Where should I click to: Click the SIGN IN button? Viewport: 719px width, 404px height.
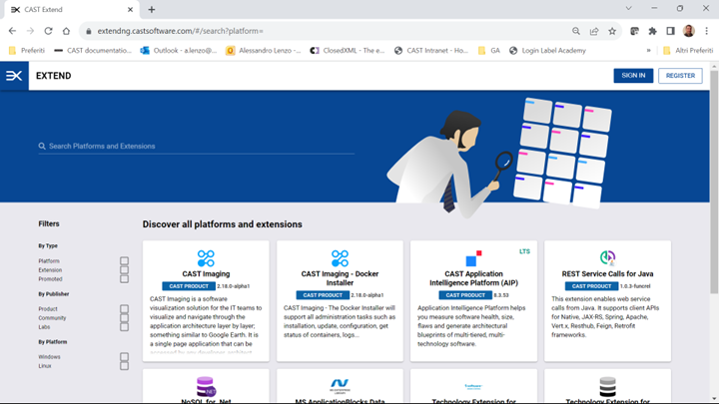(x=633, y=76)
